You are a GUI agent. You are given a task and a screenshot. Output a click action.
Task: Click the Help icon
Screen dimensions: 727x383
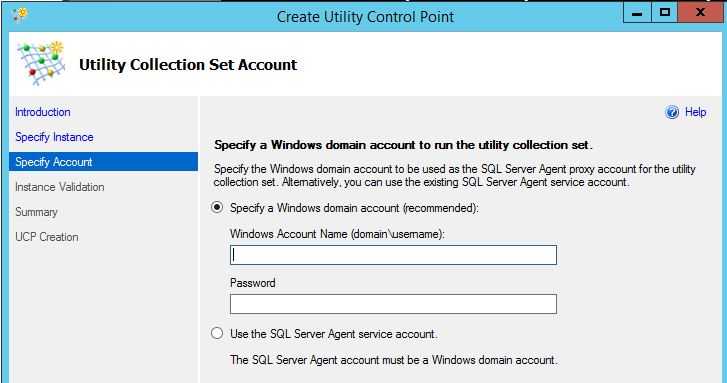tap(672, 112)
